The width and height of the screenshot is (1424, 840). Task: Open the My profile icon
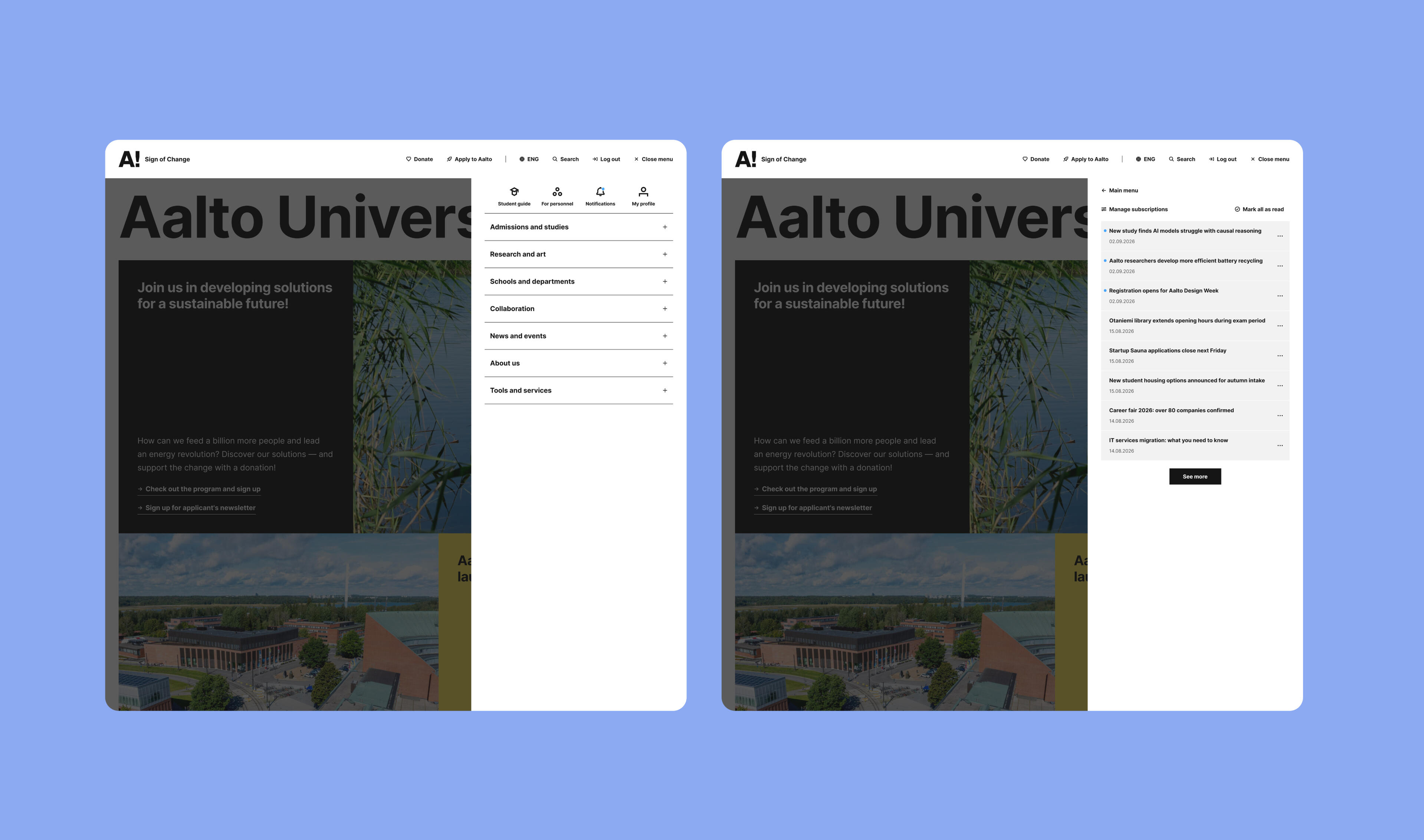coord(643,192)
